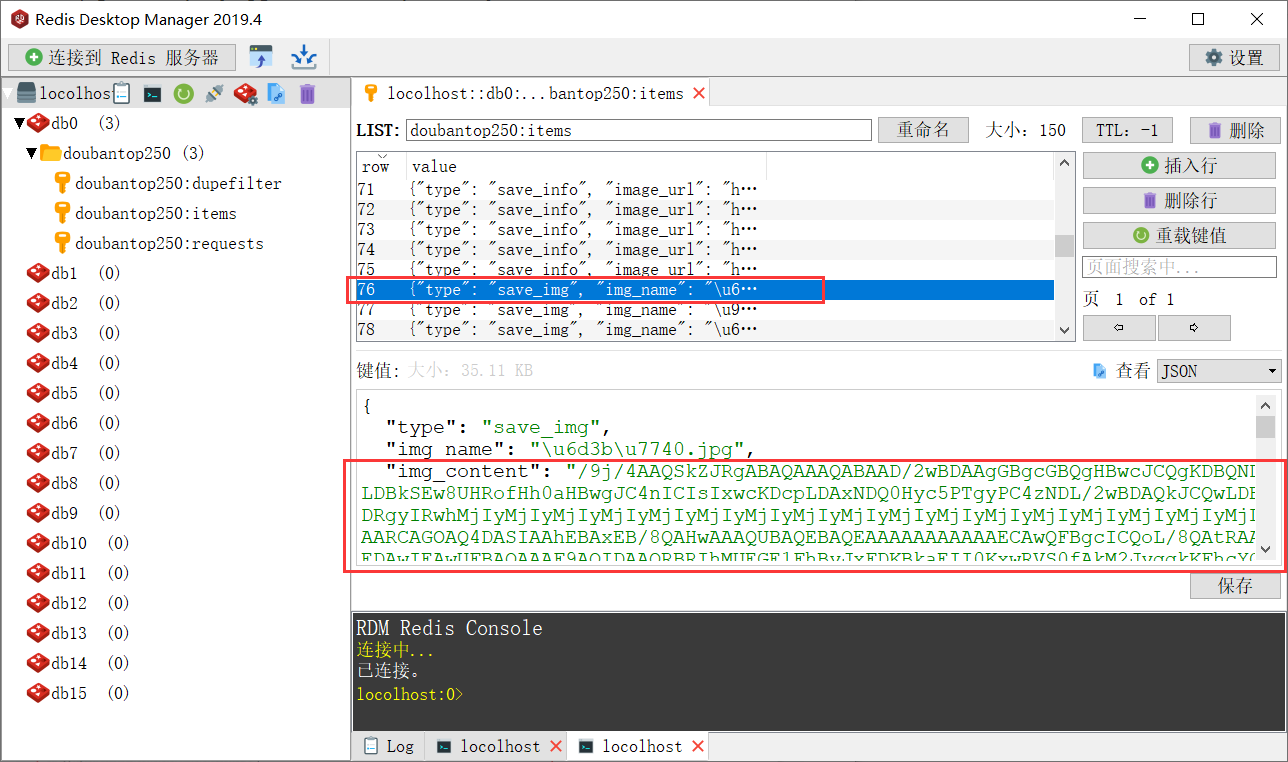The image size is (1288, 762).
Task: Click the db11 database icon
Action: click(38, 573)
